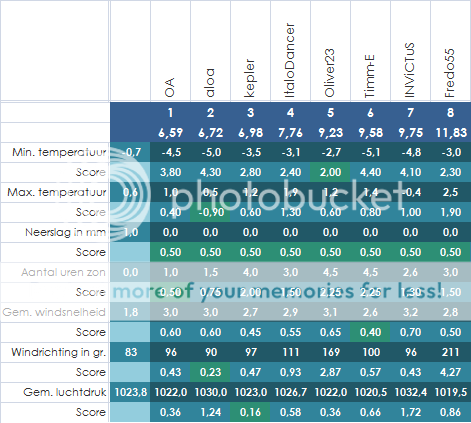Screen dimensions: 471x423
Task: Click the green 0,16 luchtdruk score
Action: click(250, 412)
